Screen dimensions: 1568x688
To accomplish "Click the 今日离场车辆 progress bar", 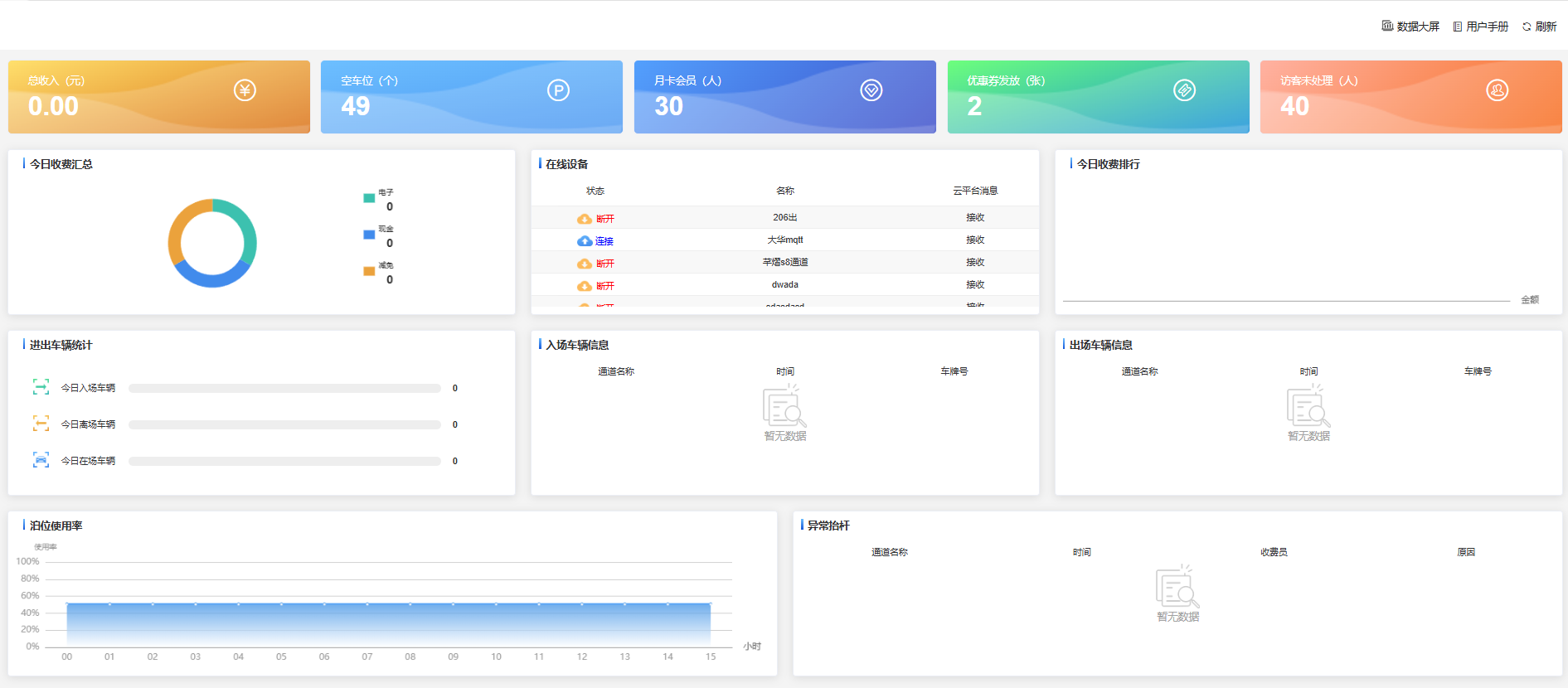I will pyautogui.click(x=284, y=424).
